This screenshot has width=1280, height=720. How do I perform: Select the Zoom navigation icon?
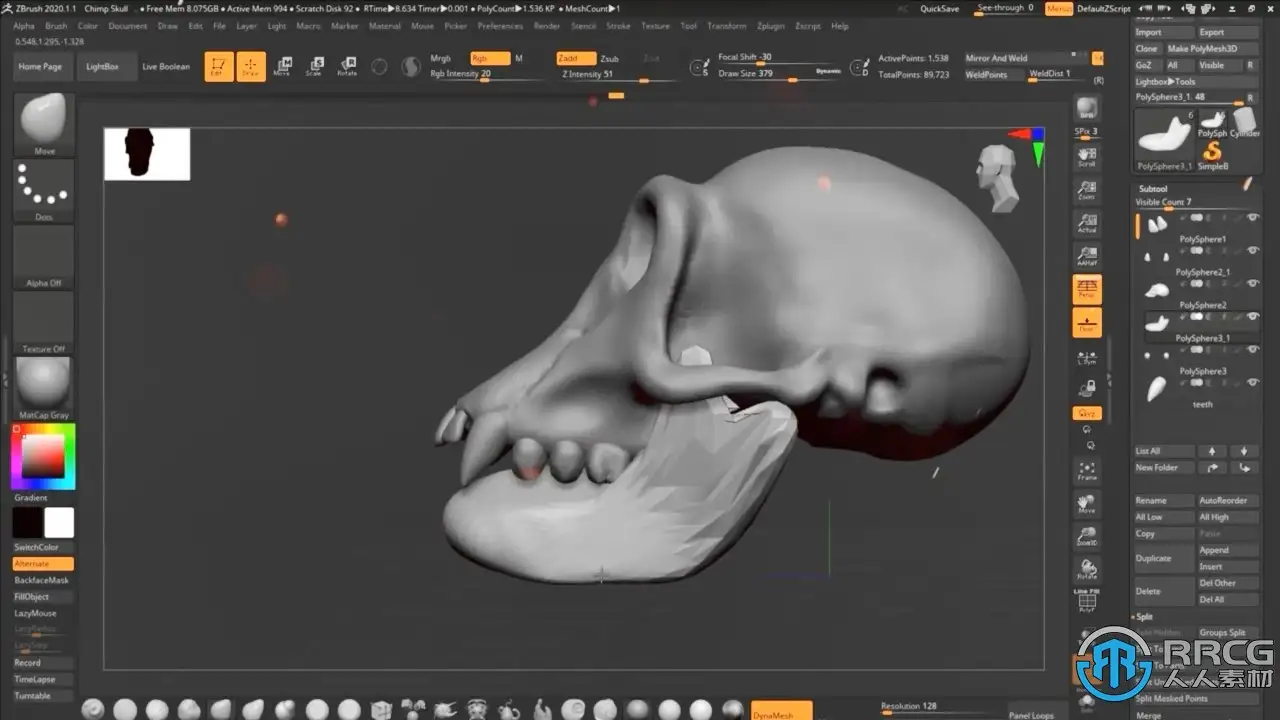click(x=1087, y=190)
